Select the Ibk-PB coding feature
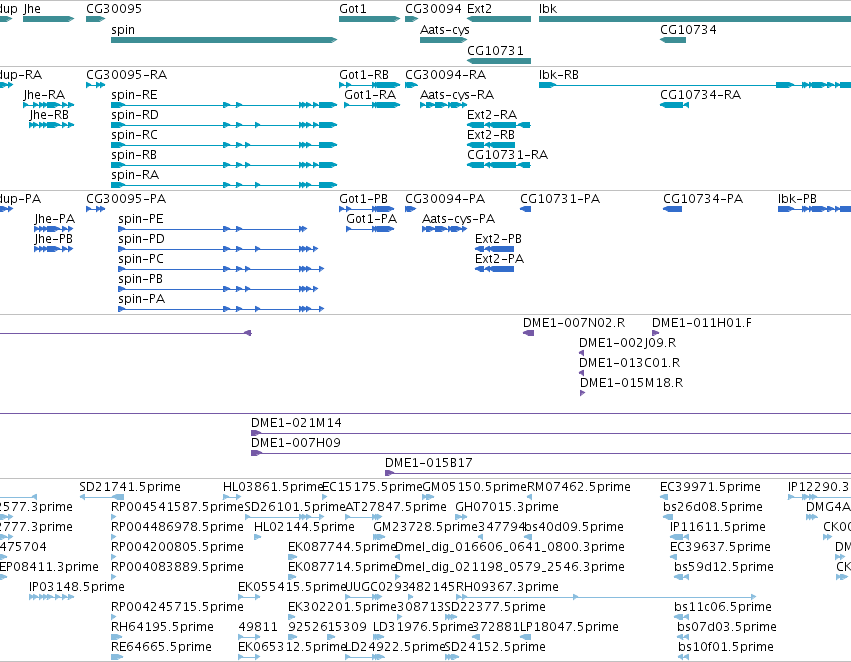The width and height of the screenshot is (851, 662). [814, 209]
